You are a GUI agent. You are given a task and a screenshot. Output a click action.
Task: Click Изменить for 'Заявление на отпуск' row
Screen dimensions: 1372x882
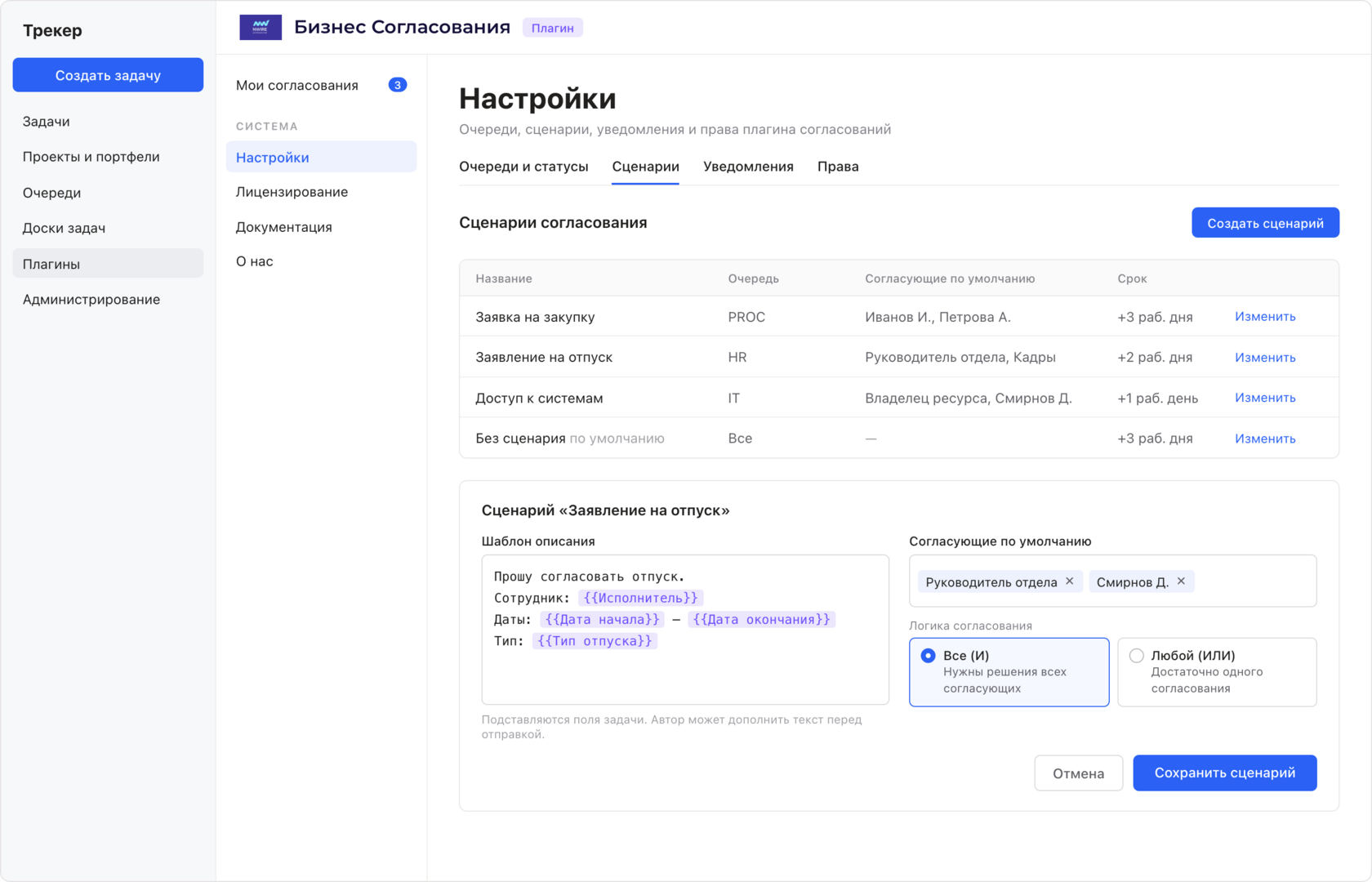(x=1265, y=358)
